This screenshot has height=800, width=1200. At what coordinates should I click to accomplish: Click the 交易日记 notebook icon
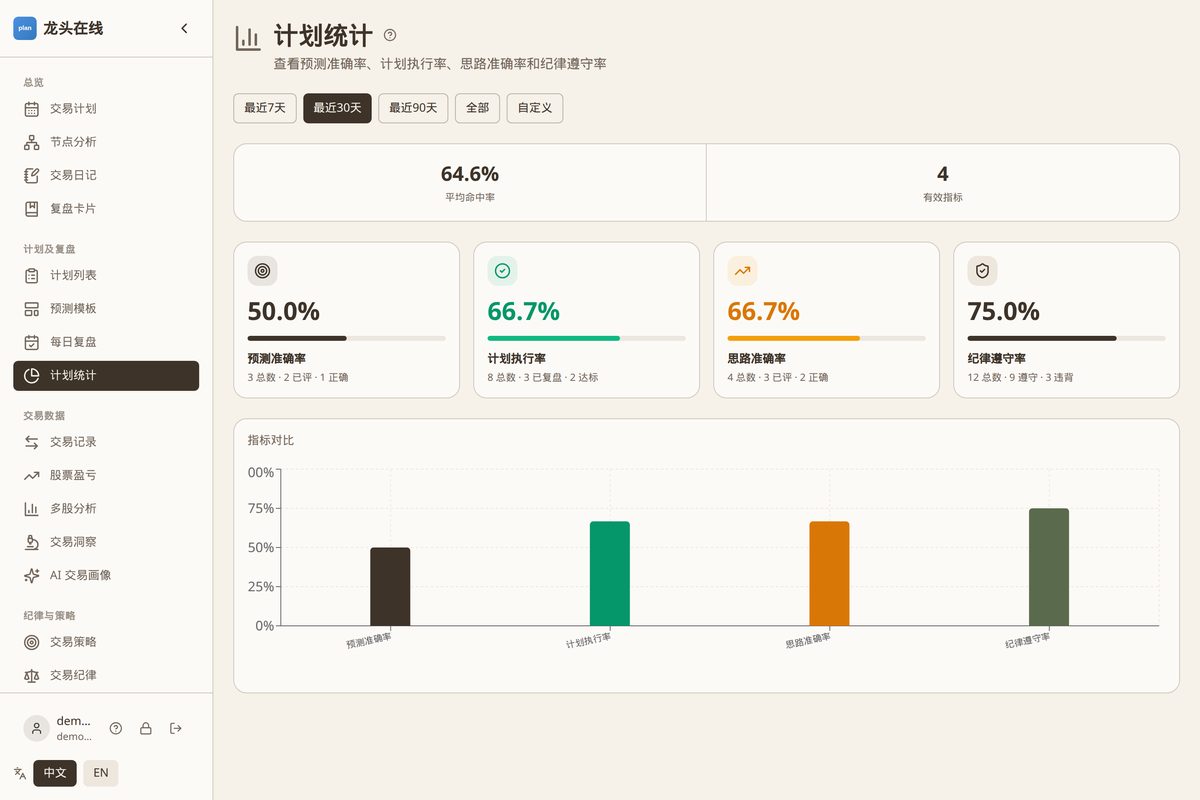click(x=32, y=175)
